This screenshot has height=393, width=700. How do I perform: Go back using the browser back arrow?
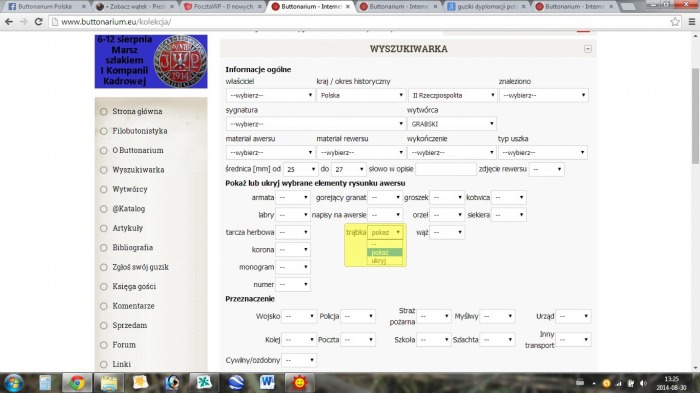point(9,22)
